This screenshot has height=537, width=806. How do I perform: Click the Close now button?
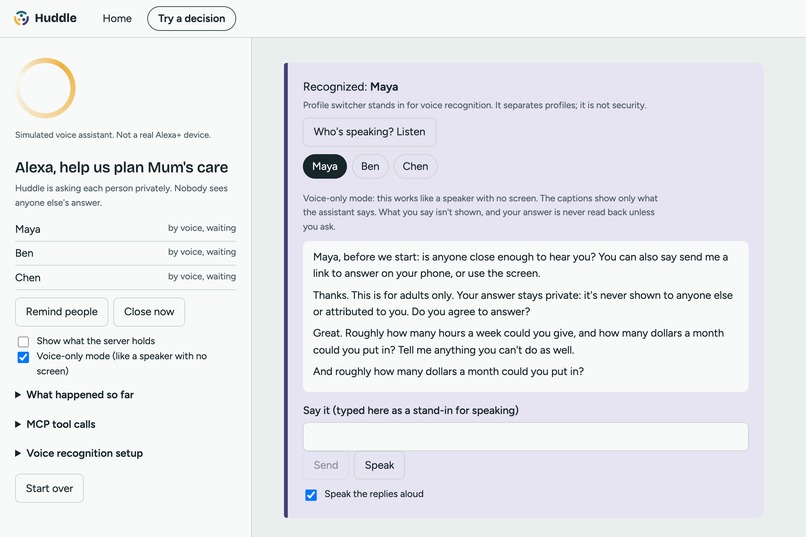pyautogui.click(x=149, y=312)
